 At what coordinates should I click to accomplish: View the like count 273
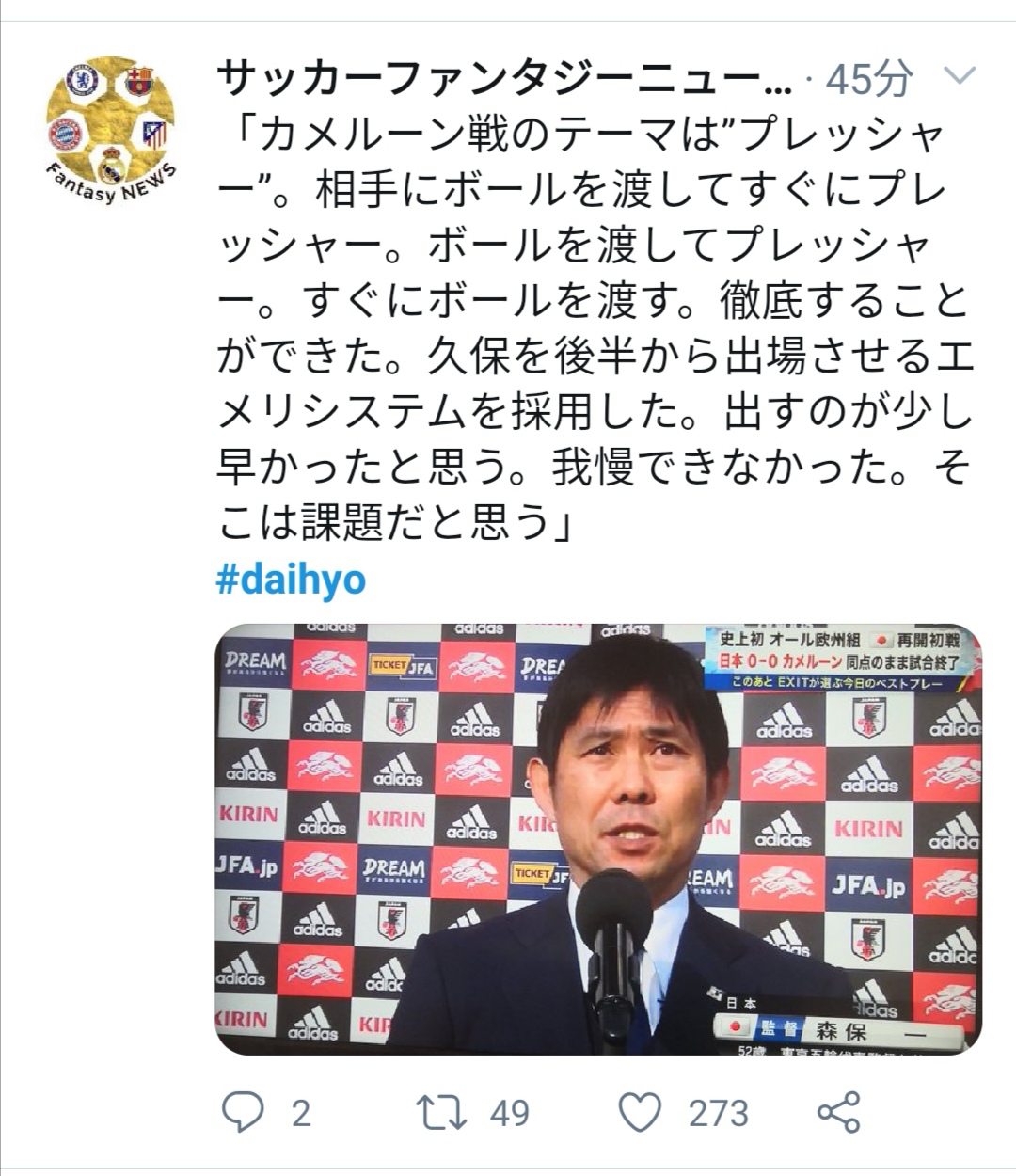pos(719,1113)
